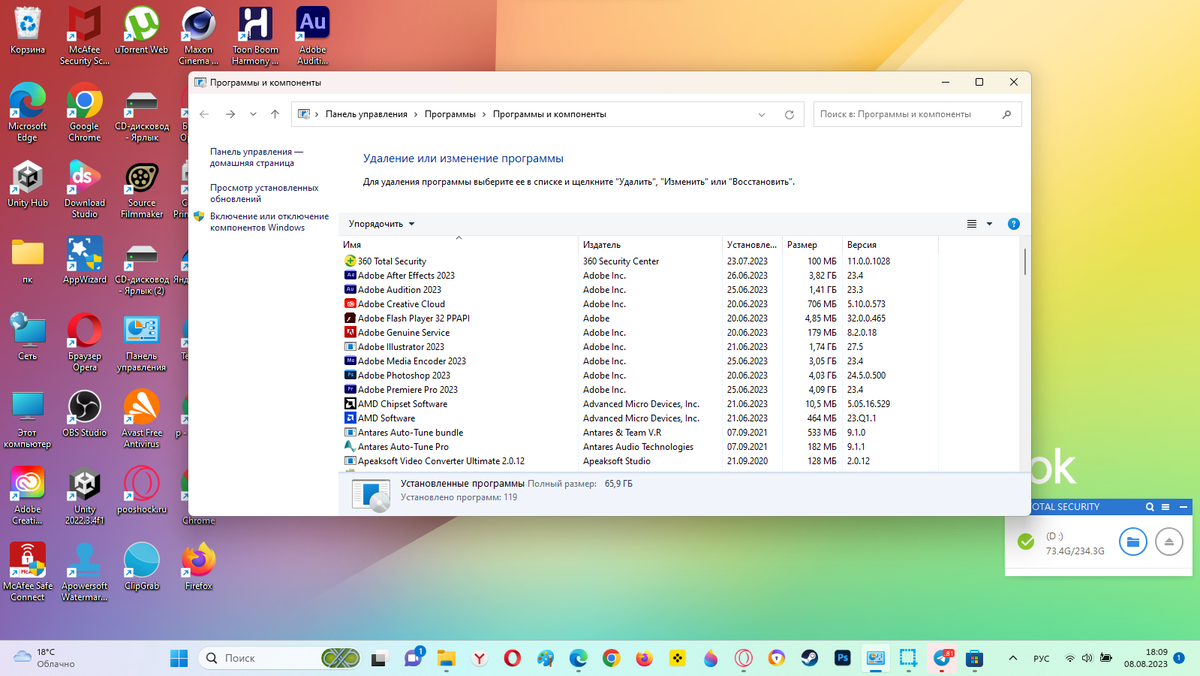
Task: Expand chevron after Программы breadcrumb
Action: click(484, 114)
